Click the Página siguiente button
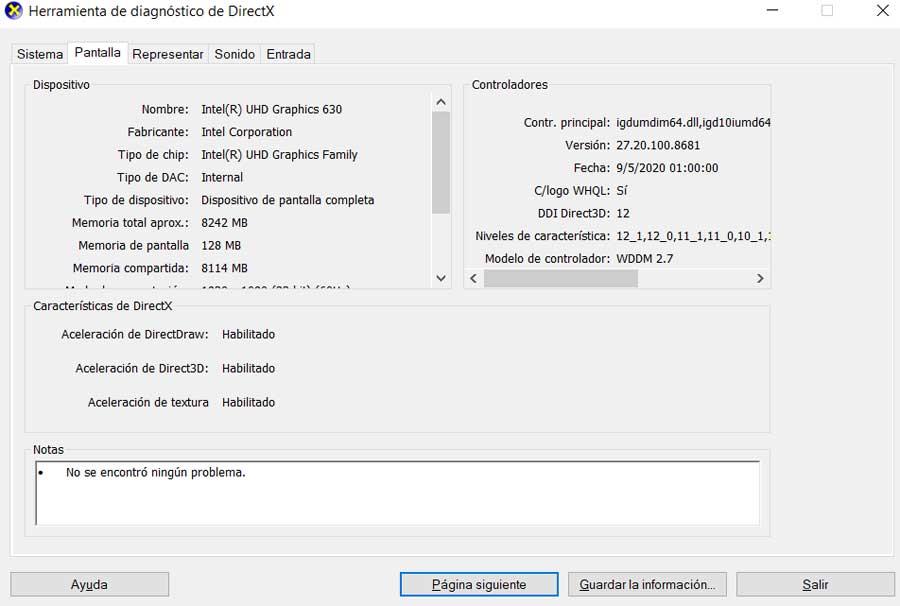This screenshot has height=606, width=900. click(x=479, y=584)
